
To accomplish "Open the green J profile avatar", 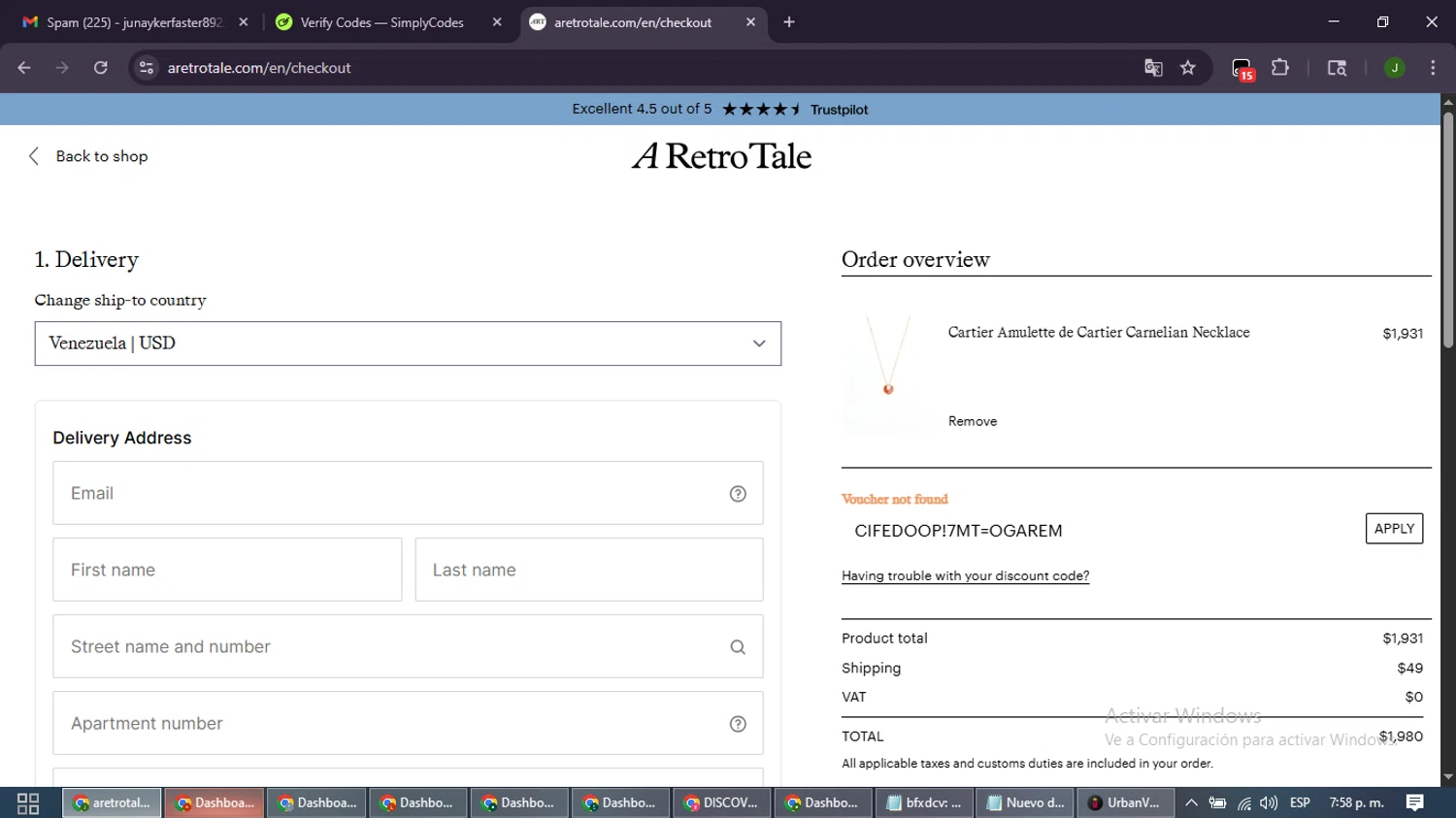I will click(1395, 68).
